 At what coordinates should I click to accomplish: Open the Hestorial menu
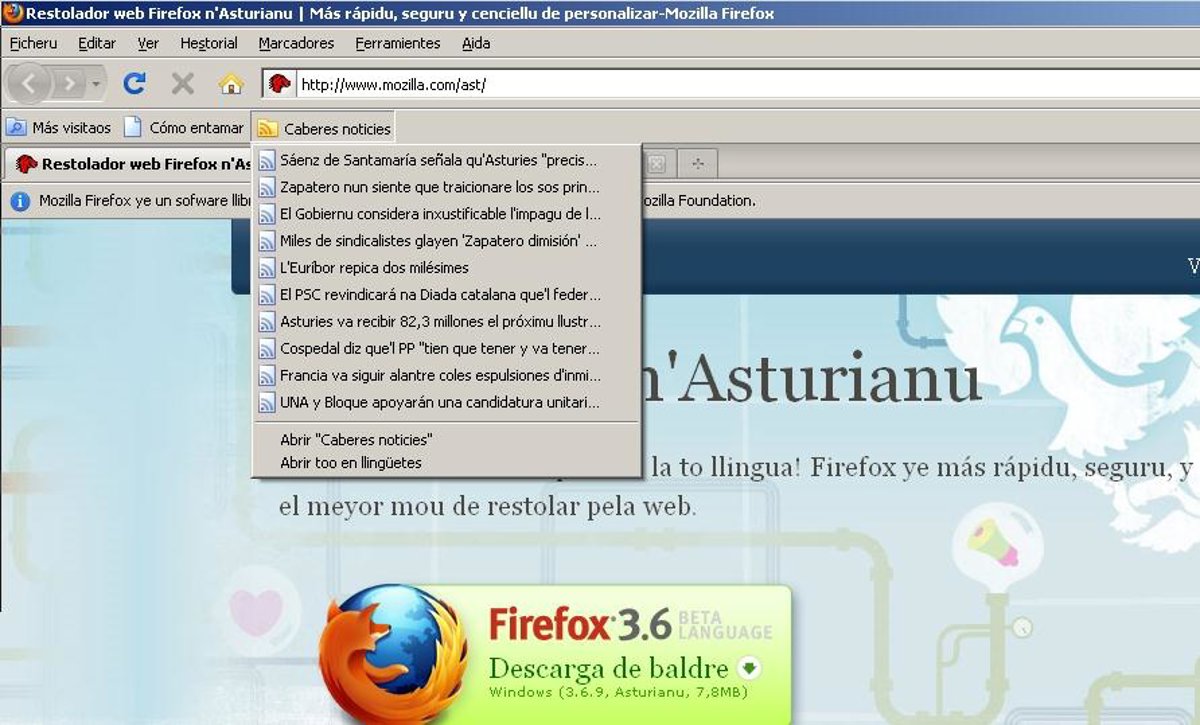coord(208,43)
